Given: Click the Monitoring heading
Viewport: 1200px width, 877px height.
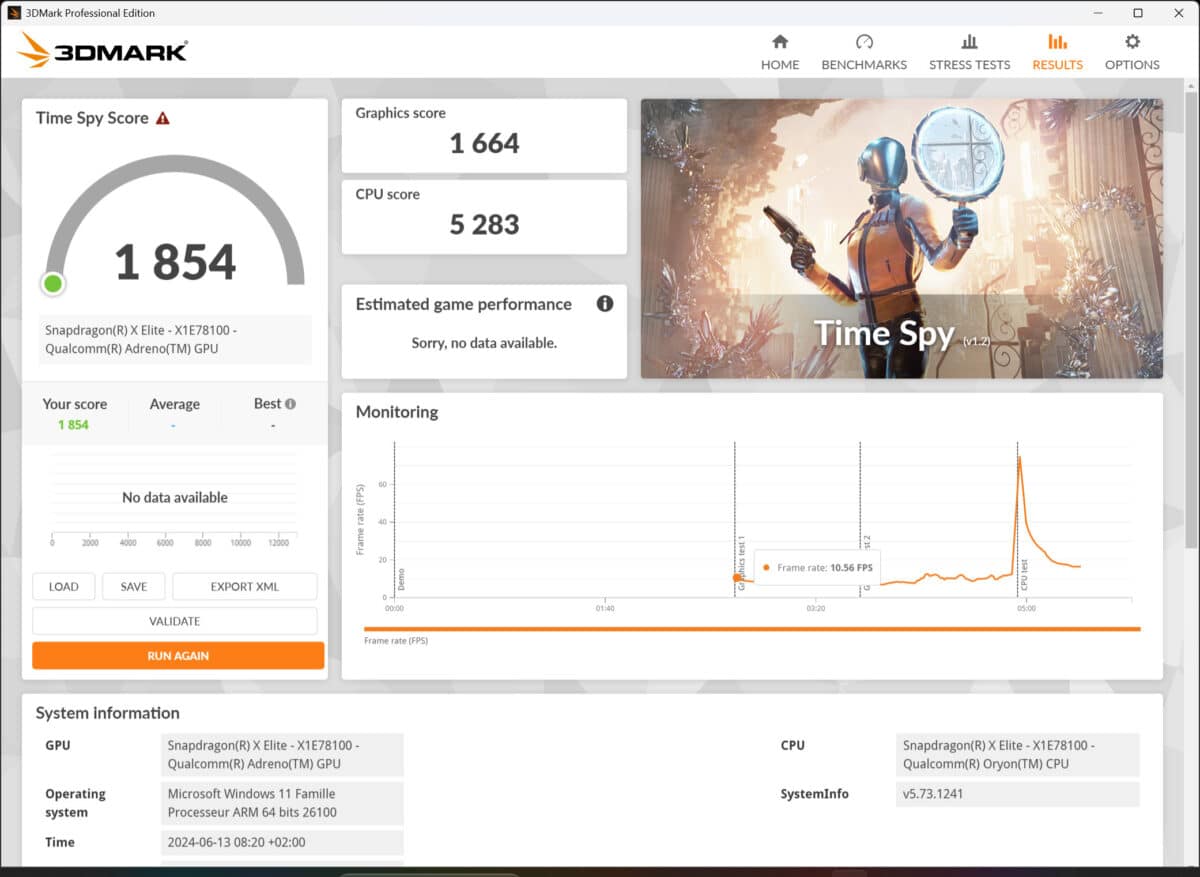Looking at the screenshot, I should click(397, 412).
